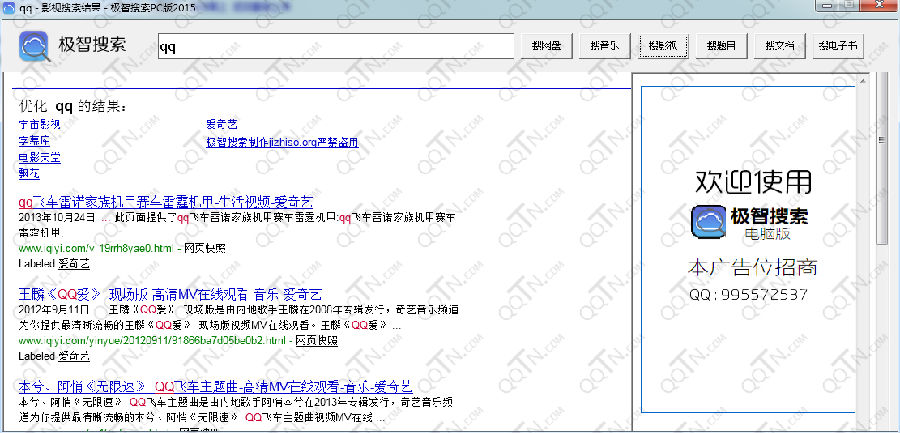This screenshot has width=900, height=433.
Task: Open the 电影天堂 link
Action: (x=39, y=157)
